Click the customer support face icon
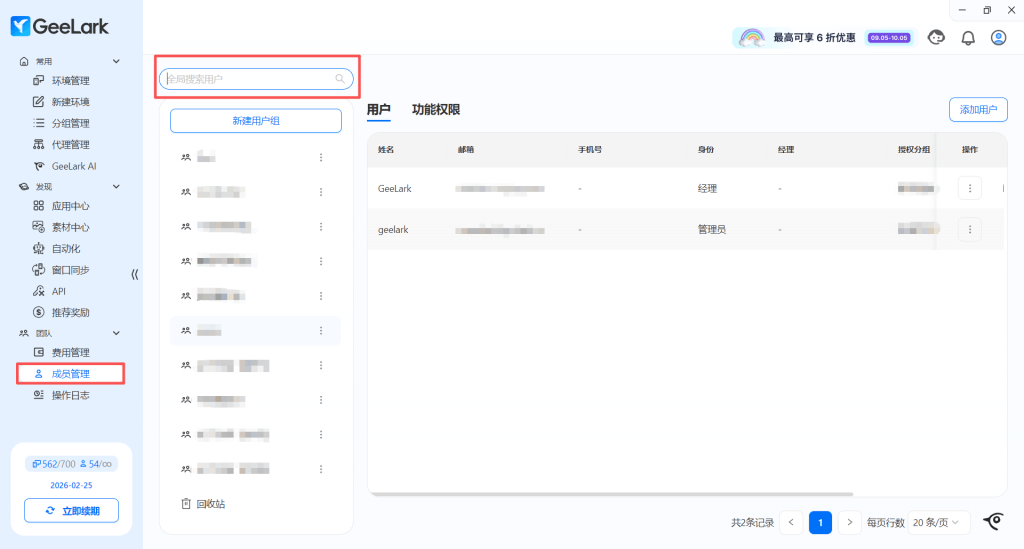Screen dimensions: 1024x549 point(936,38)
